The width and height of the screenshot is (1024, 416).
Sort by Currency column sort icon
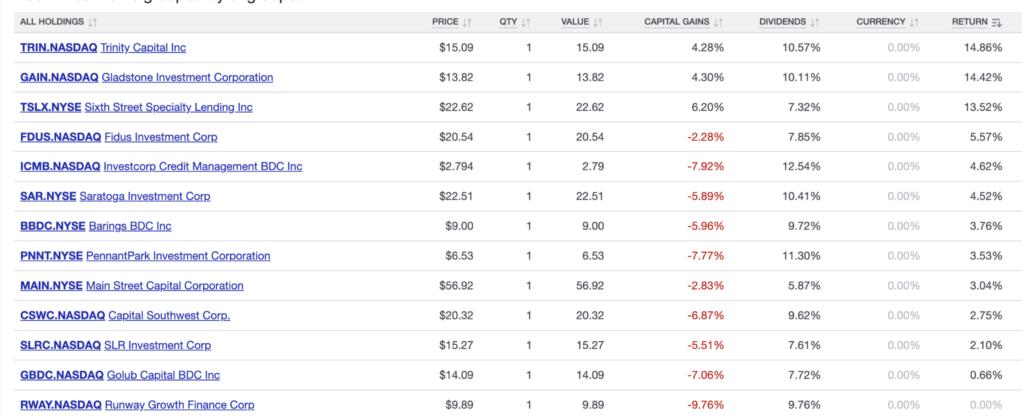914,21
